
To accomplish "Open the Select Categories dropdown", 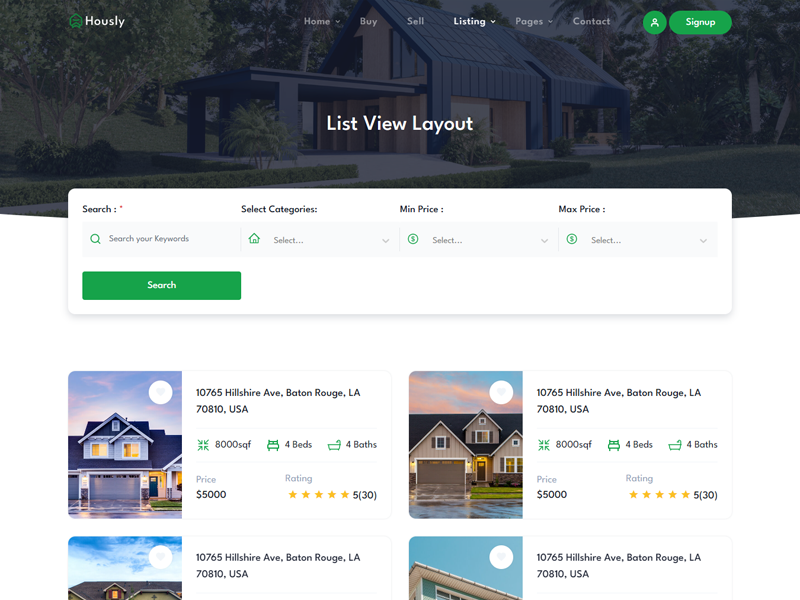I will (x=320, y=240).
